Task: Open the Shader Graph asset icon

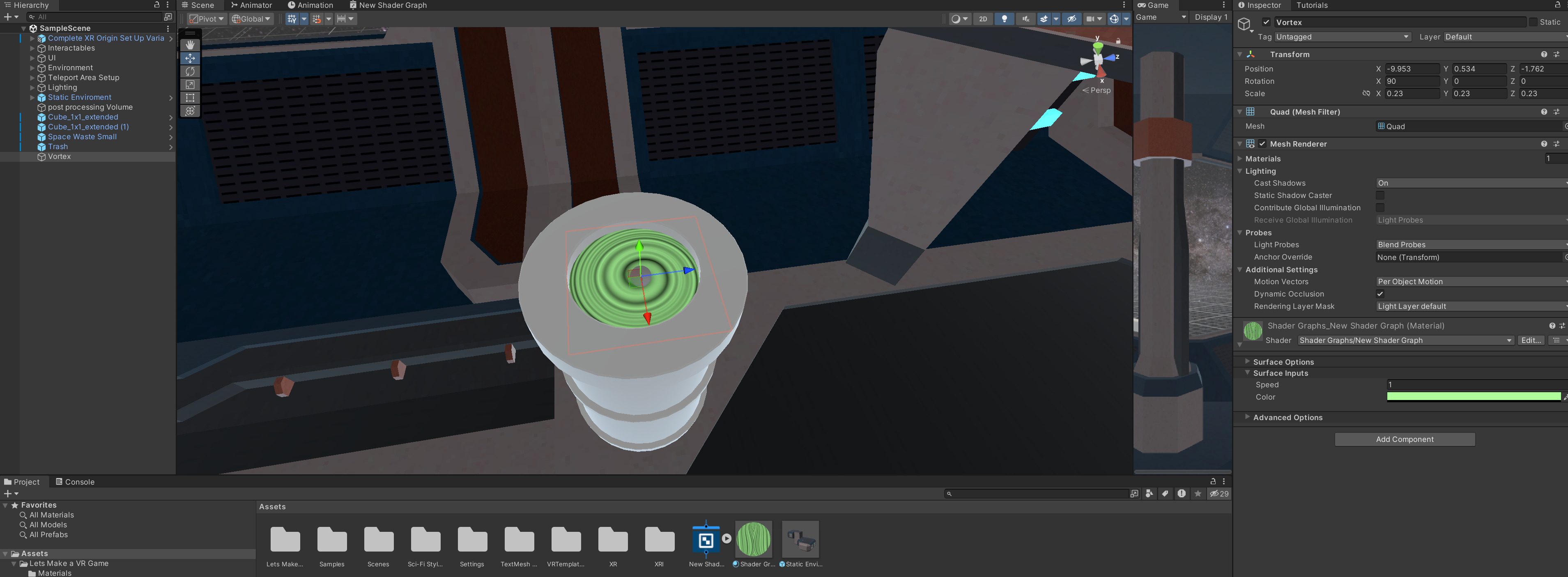Action: (x=706, y=540)
